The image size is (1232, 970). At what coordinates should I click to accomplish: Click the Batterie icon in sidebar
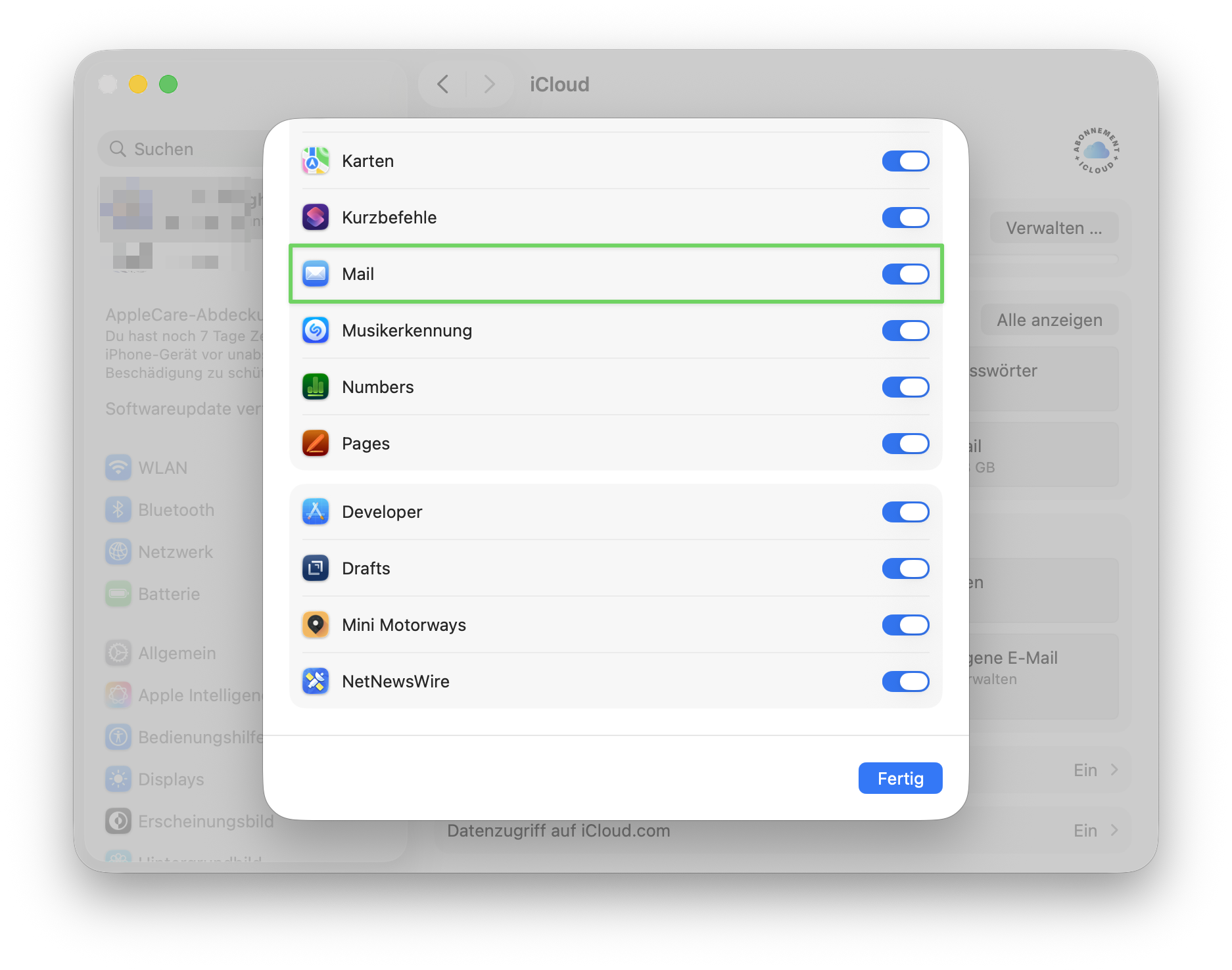point(118,594)
